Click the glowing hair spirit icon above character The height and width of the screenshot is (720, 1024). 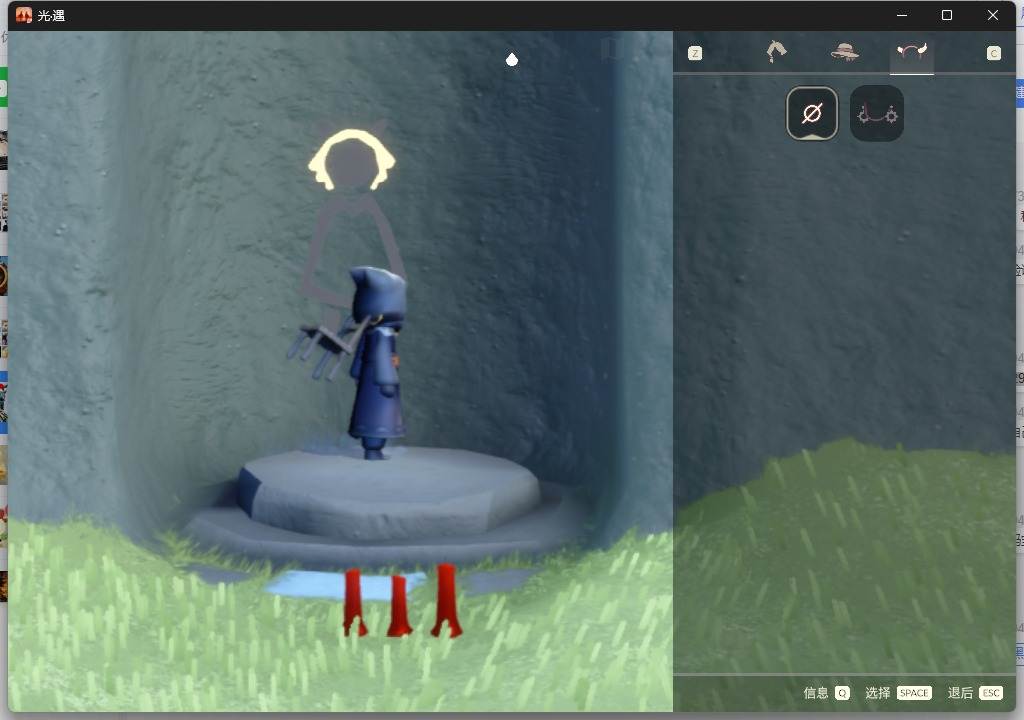351,159
